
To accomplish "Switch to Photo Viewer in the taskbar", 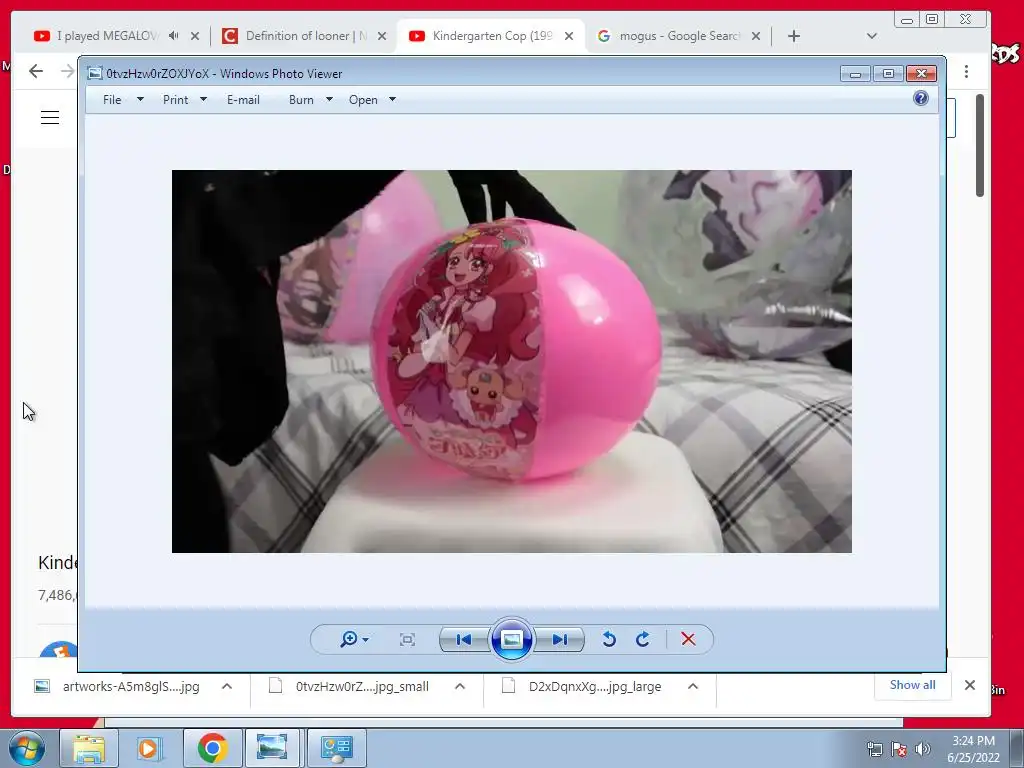I will 272,748.
